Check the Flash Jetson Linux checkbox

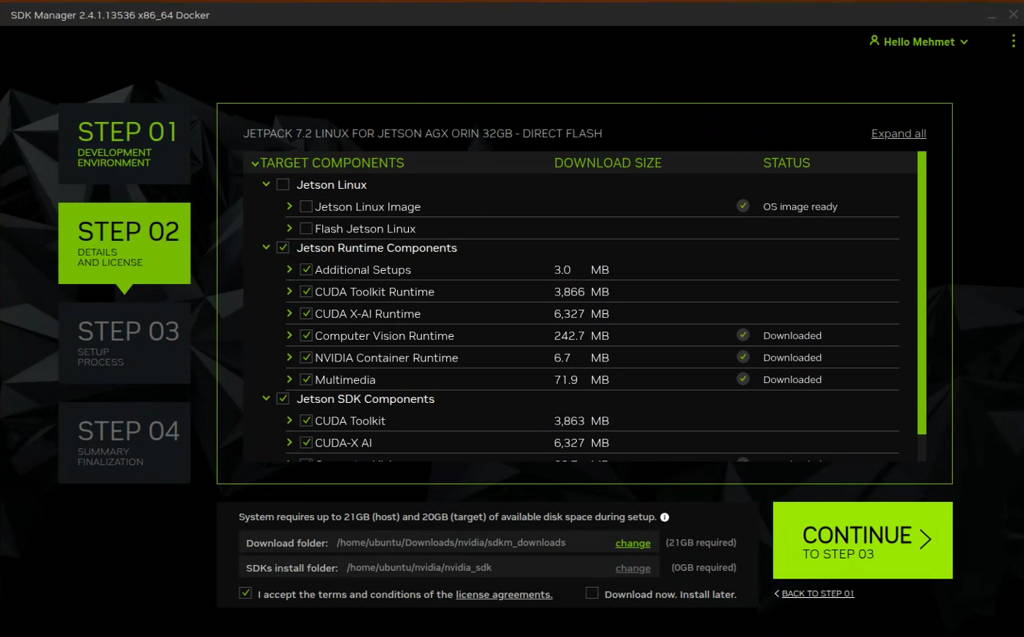[x=306, y=229]
